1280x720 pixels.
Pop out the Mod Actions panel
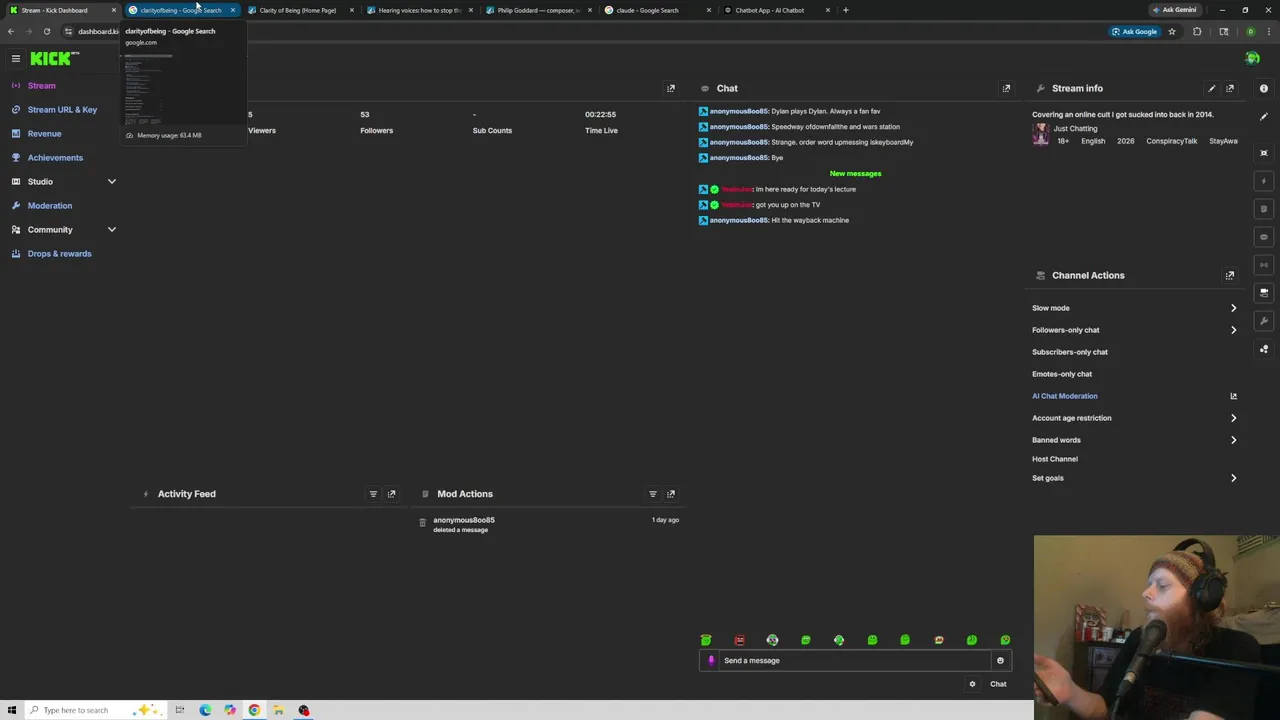[671, 494]
